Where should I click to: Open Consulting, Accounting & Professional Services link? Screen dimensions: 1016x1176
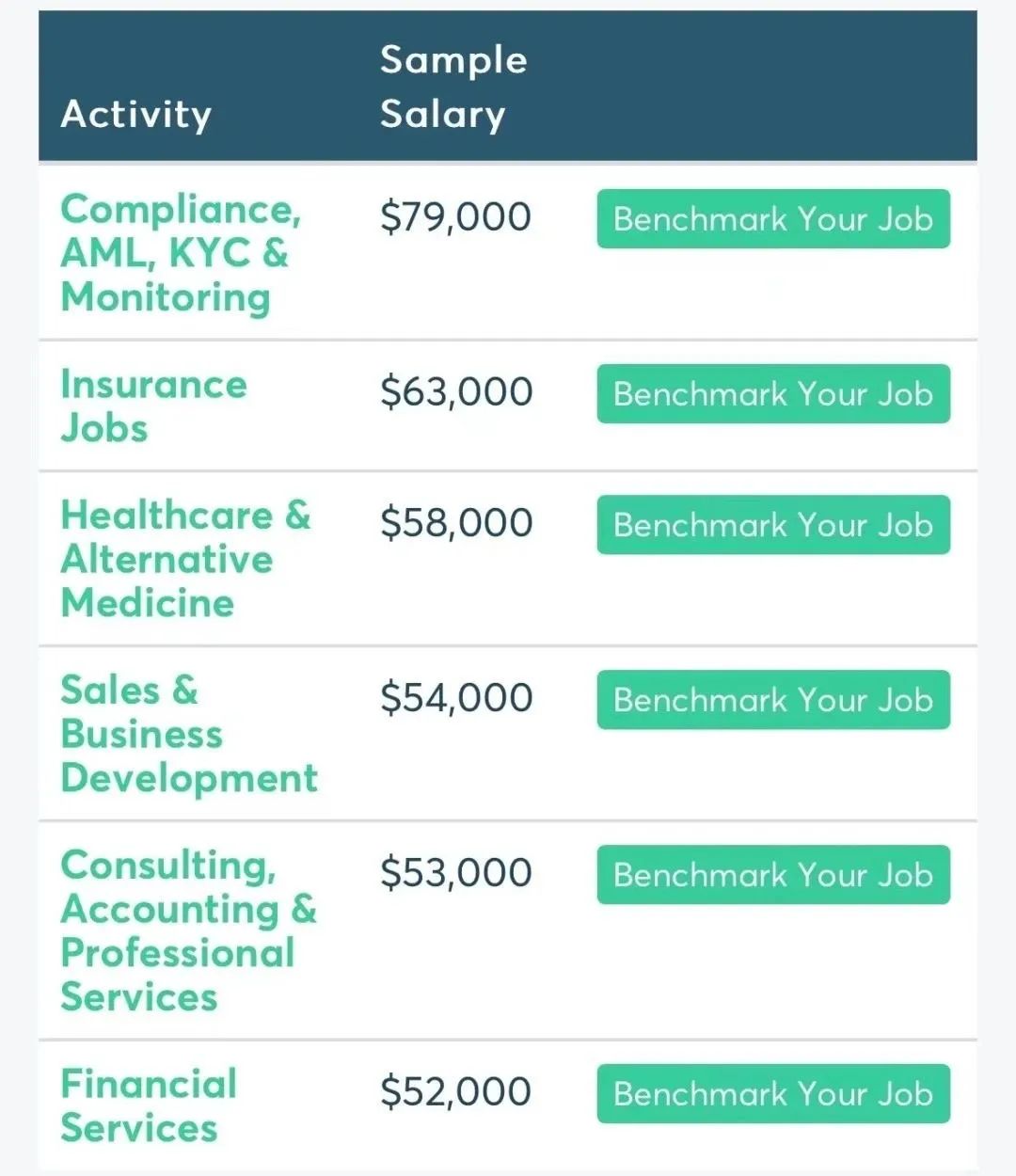pos(188,930)
